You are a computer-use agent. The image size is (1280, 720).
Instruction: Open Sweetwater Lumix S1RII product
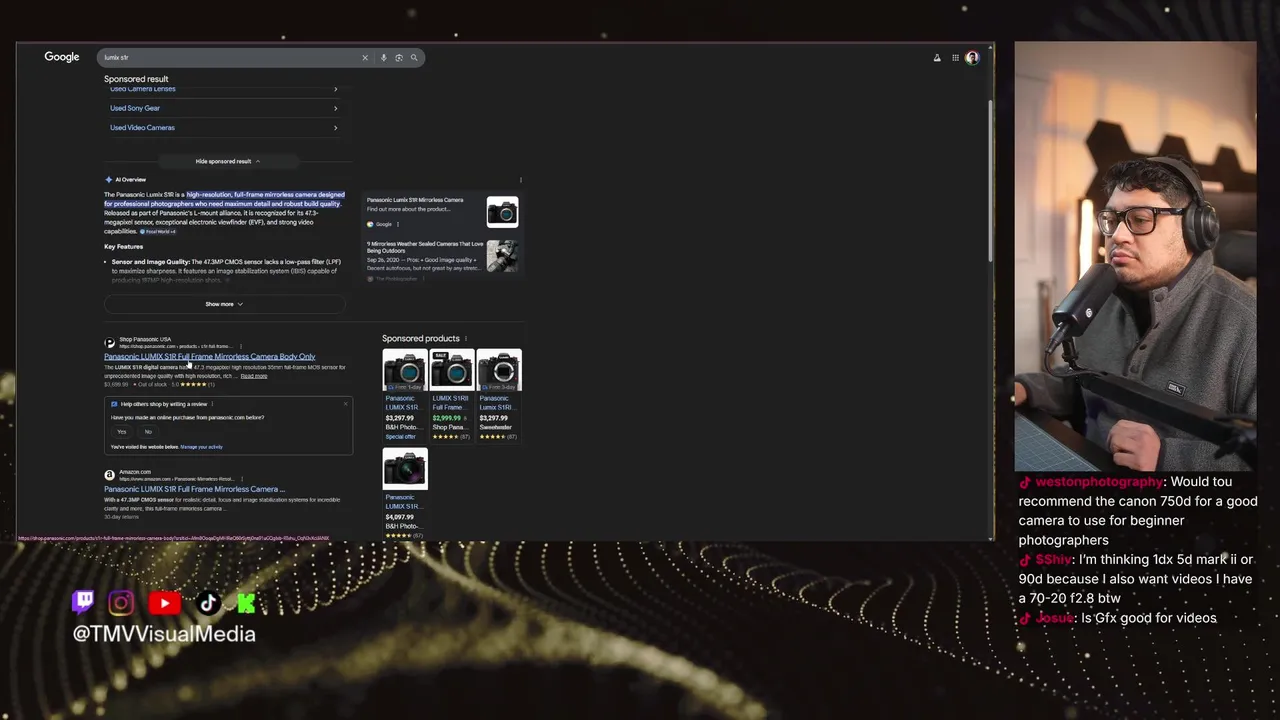(x=498, y=396)
